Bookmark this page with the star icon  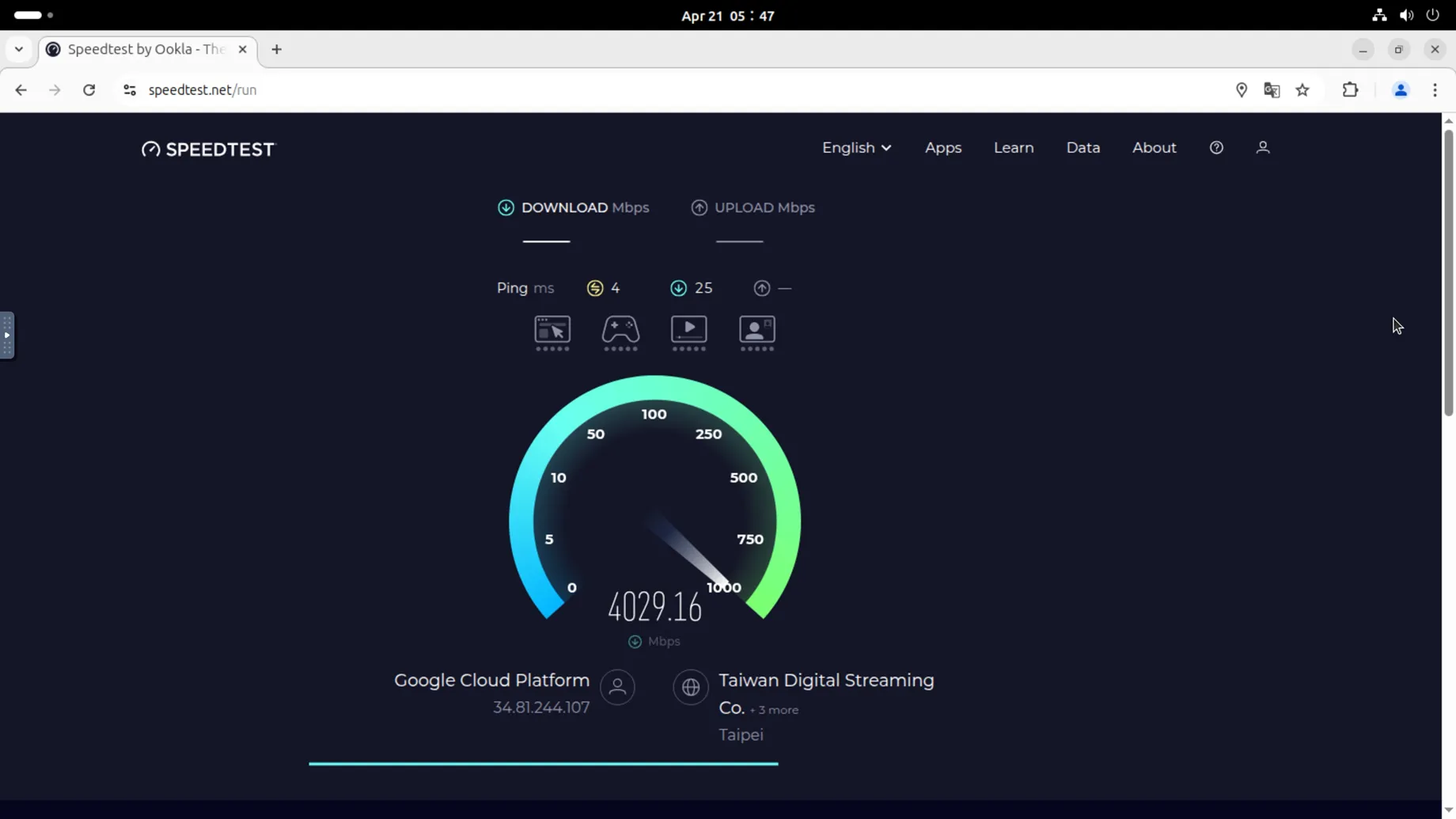pyautogui.click(x=1302, y=89)
